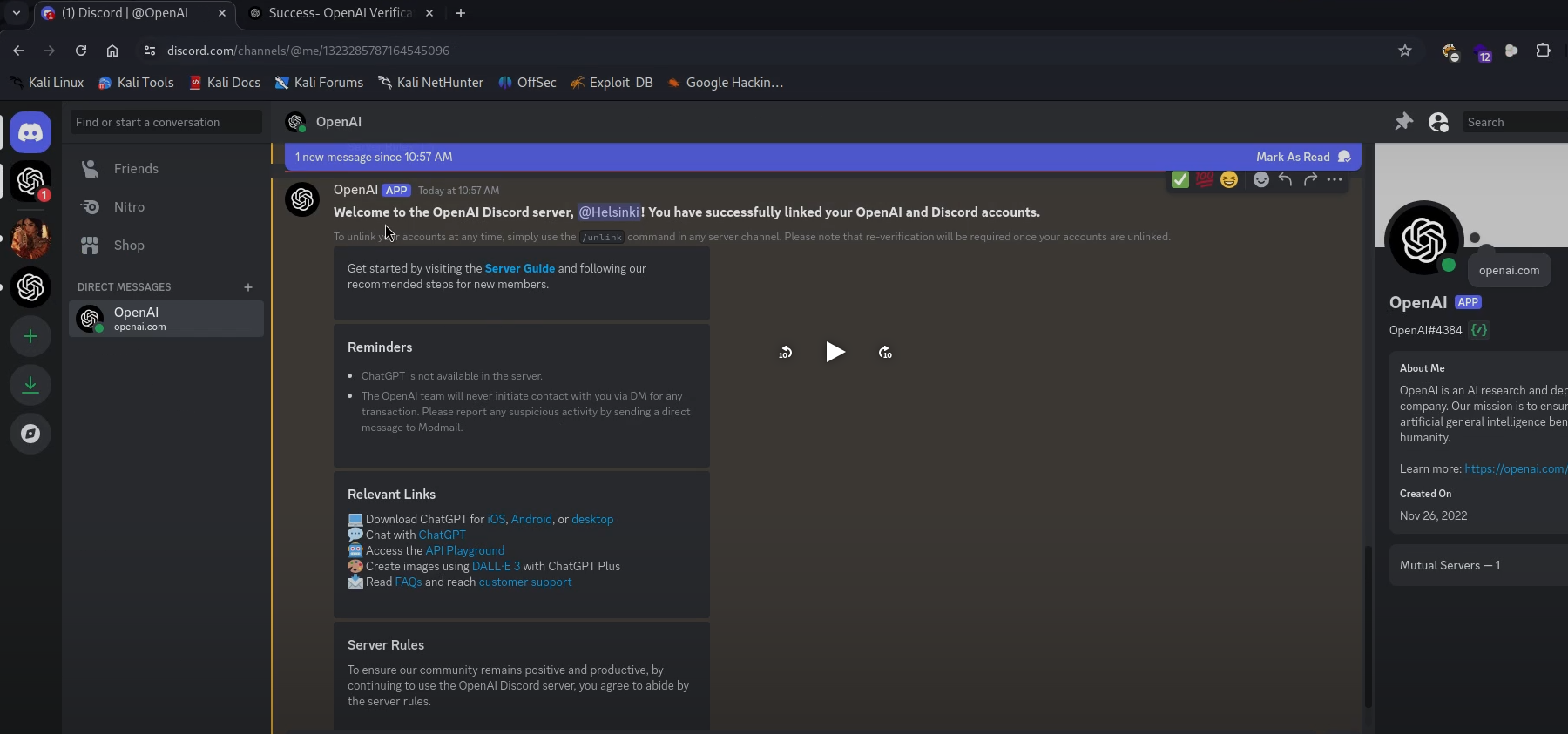React with 100 emoji
1568x734 pixels.
pos(1205,179)
